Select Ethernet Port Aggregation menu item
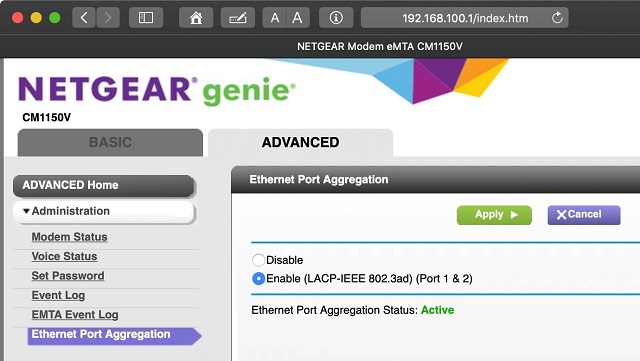This screenshot has width=640, height=361. [x=114, y=335]
